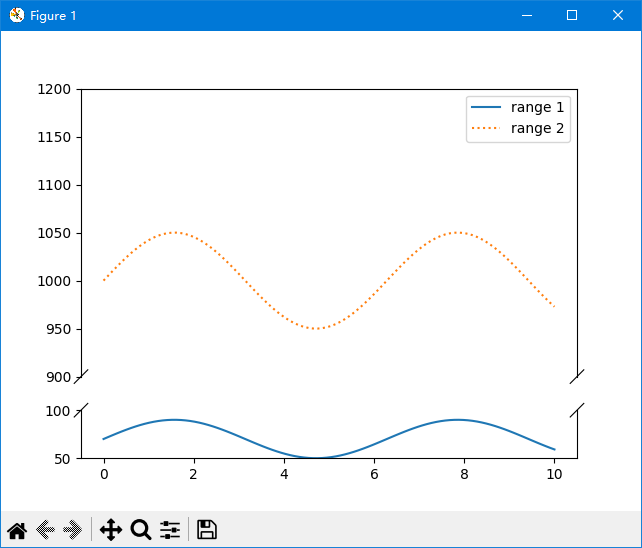Click the blue line sample in legend

coord(486,107)
